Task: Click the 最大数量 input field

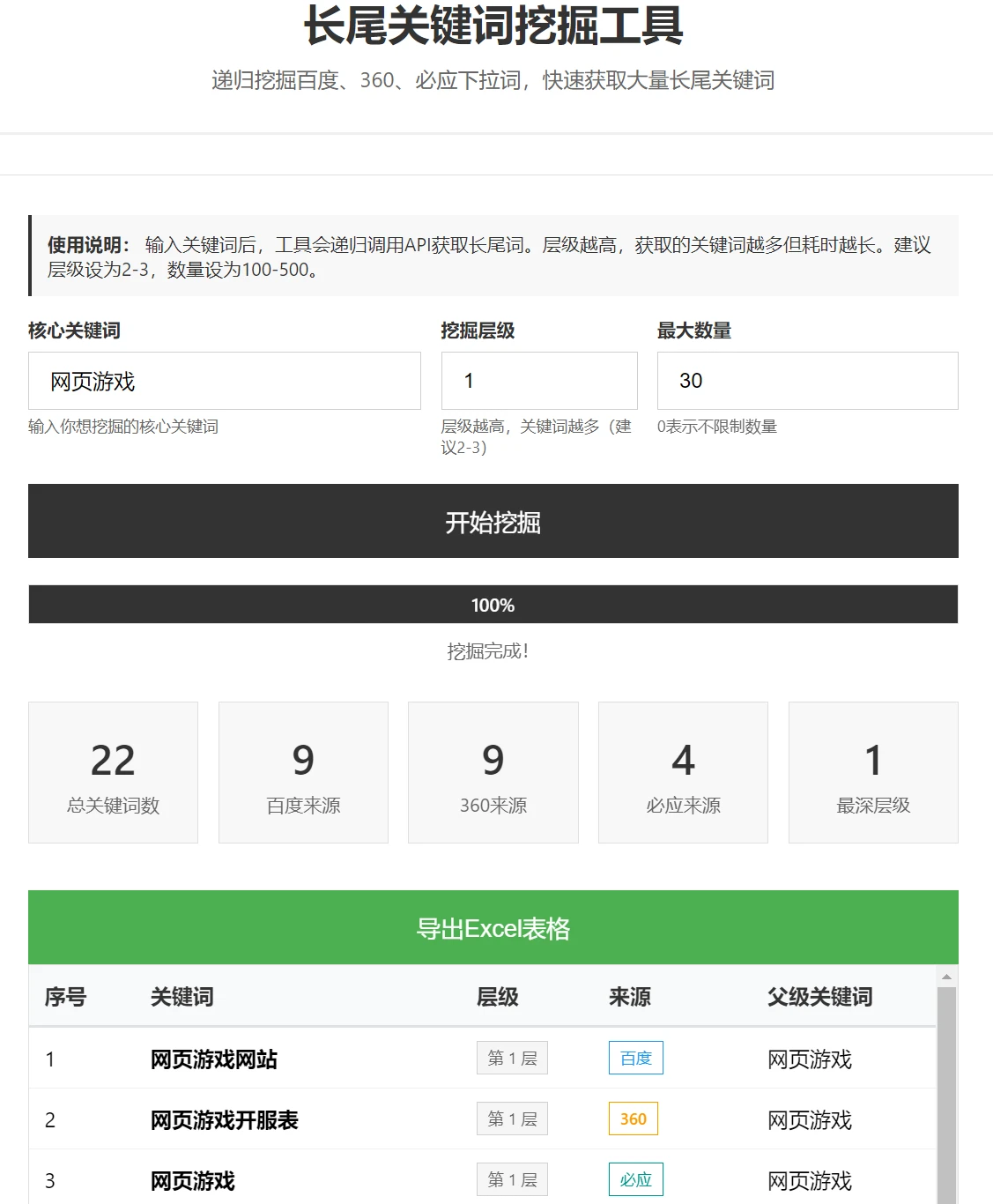Action: [x=807, y=381]
